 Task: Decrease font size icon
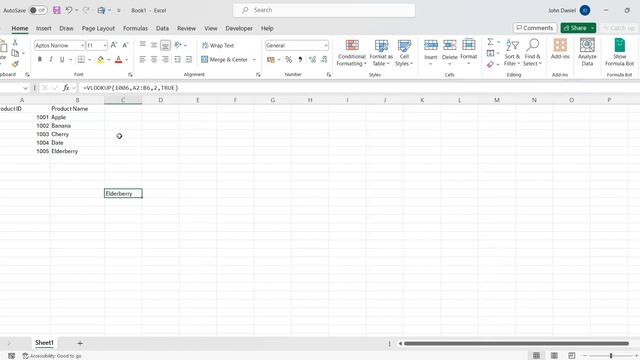[x=125, y=45]
